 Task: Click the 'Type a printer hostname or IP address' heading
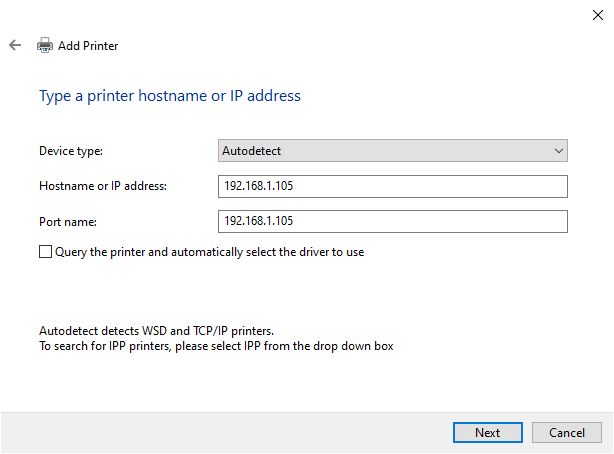[x=170, y=96]
